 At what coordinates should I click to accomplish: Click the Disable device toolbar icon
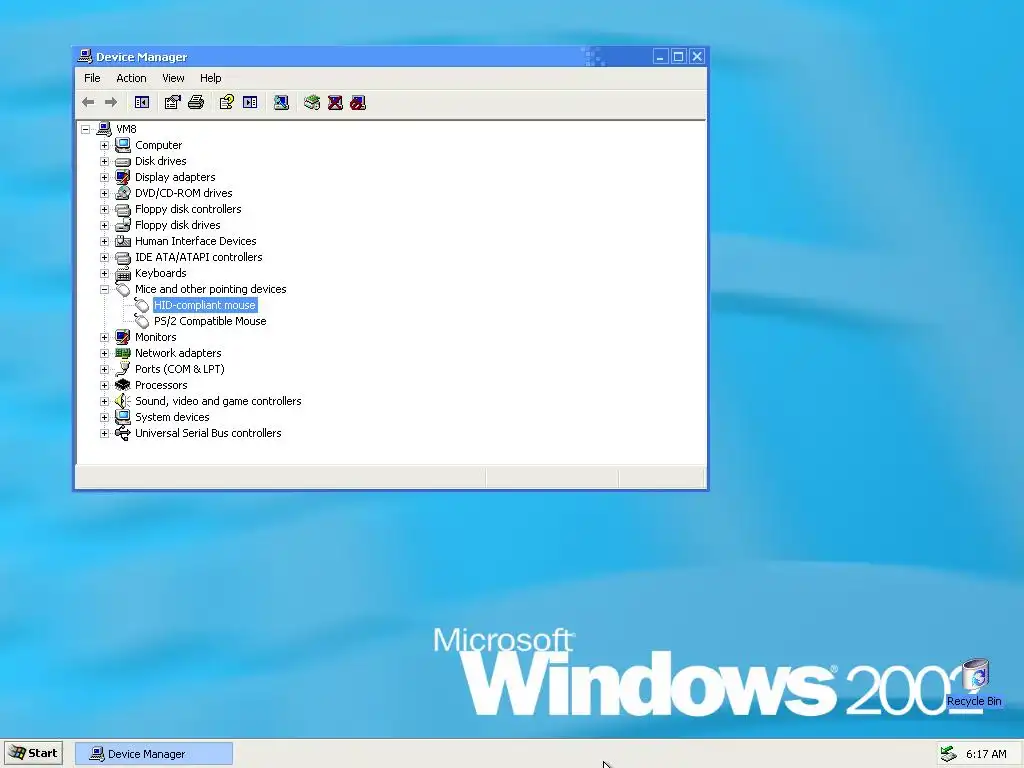point(358,103)
